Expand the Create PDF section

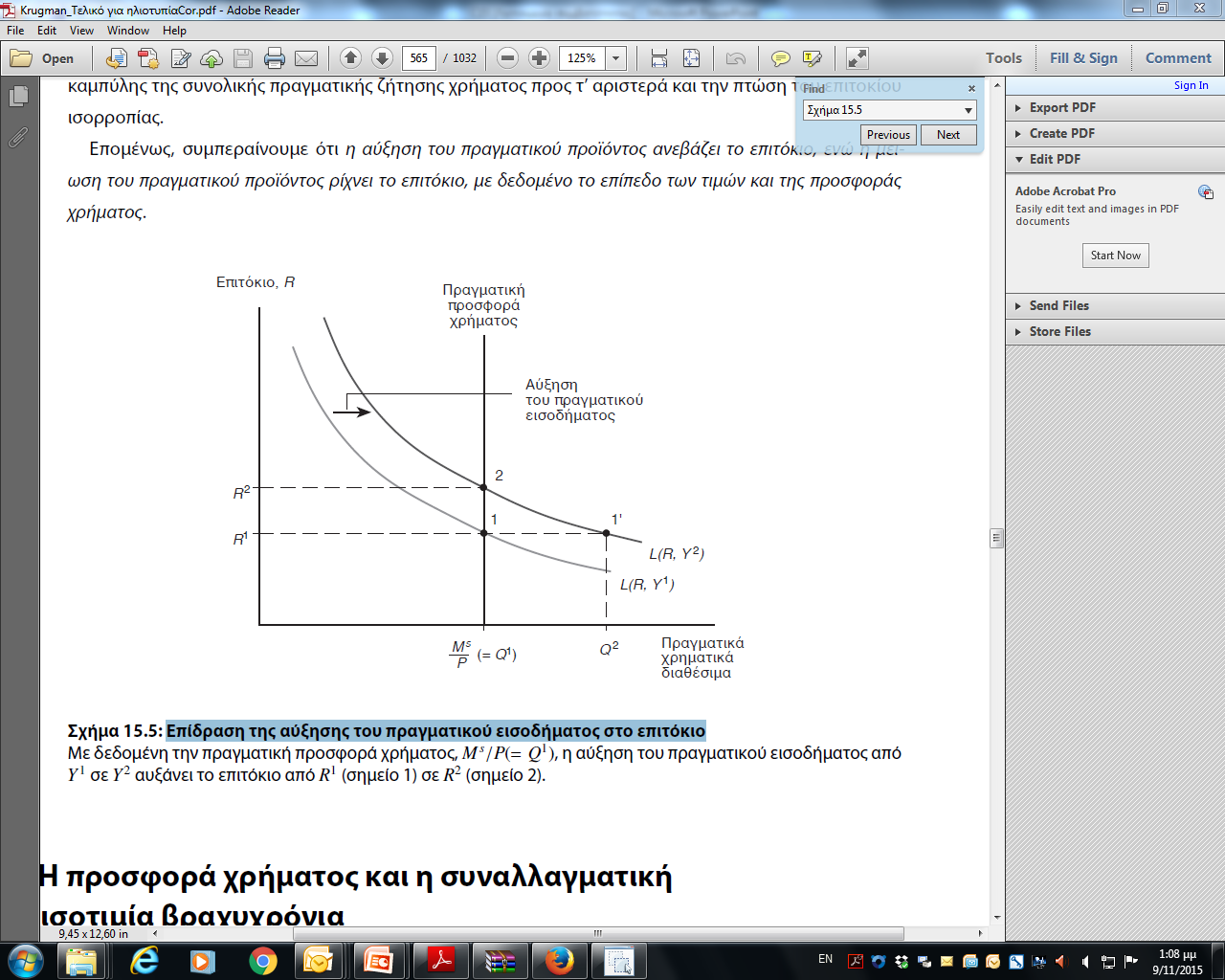(1115, 133)
